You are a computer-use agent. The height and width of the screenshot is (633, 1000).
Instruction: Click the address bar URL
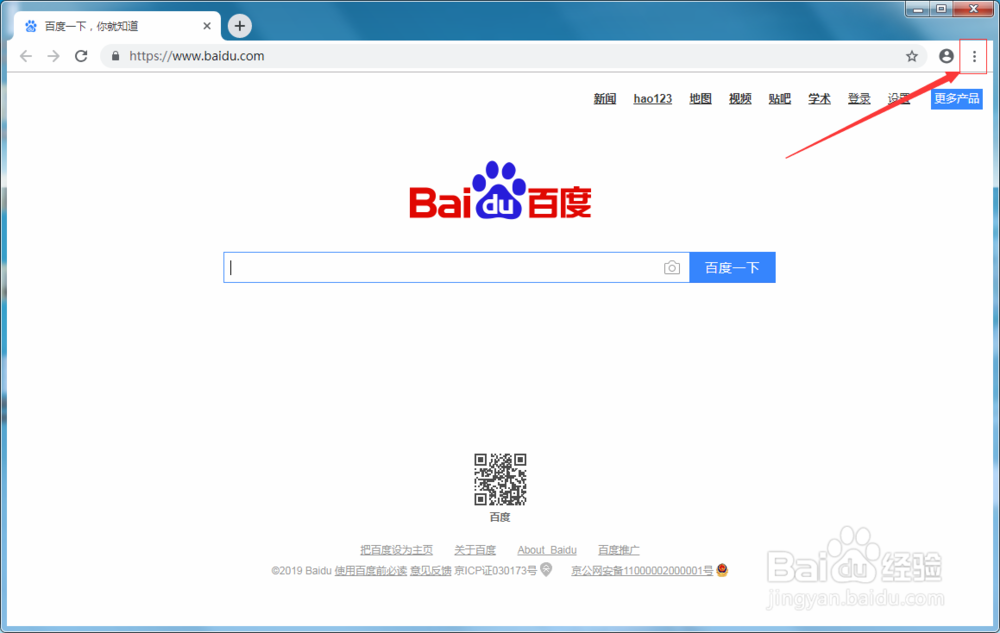196,56
